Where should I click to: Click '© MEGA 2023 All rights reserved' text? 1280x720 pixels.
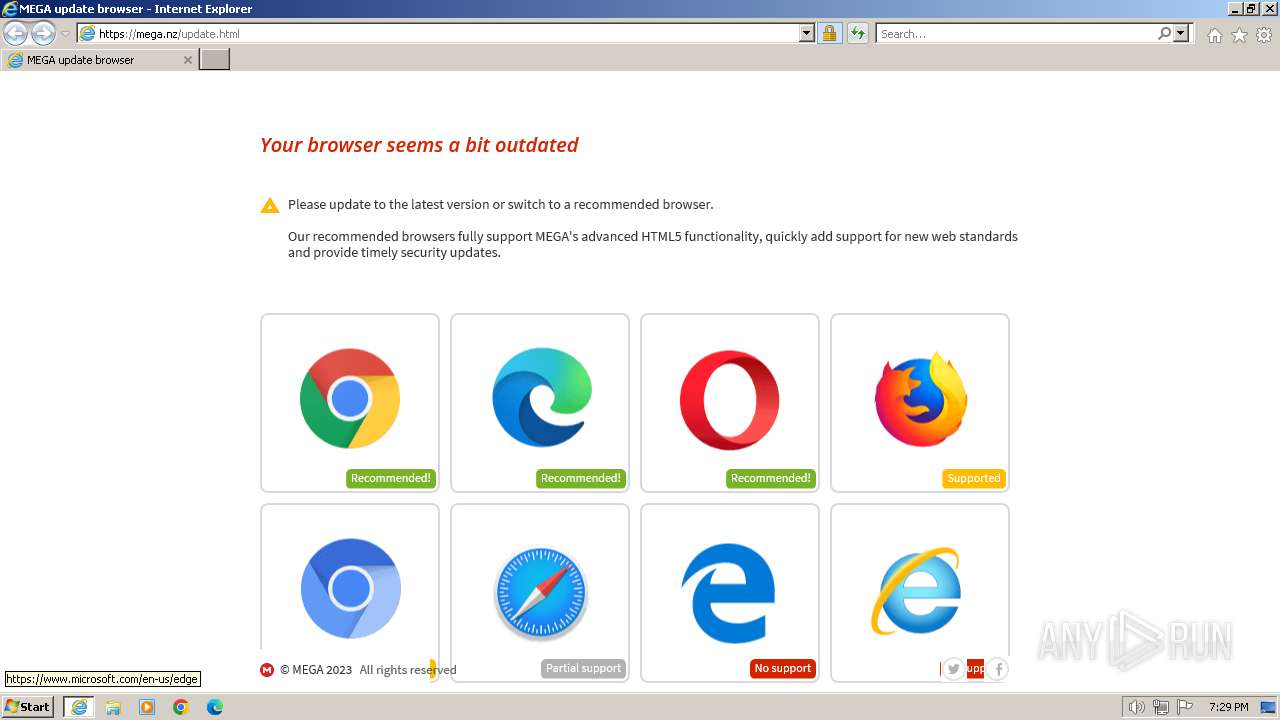(368, 670)
